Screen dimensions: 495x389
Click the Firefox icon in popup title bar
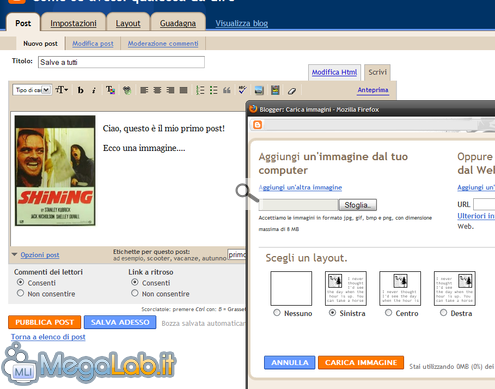[253, 109]
